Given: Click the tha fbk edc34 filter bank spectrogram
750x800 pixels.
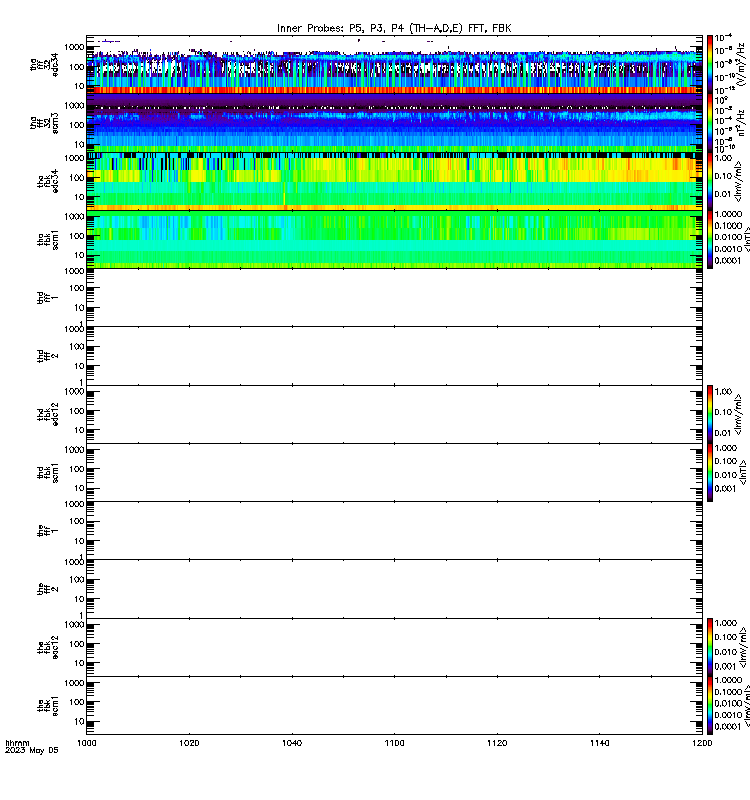Looking at the screenshot, I should (x=394, y=181).
